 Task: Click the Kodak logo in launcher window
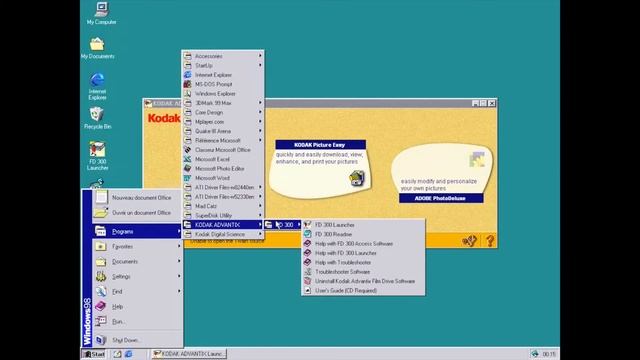[x=164, y=118]
